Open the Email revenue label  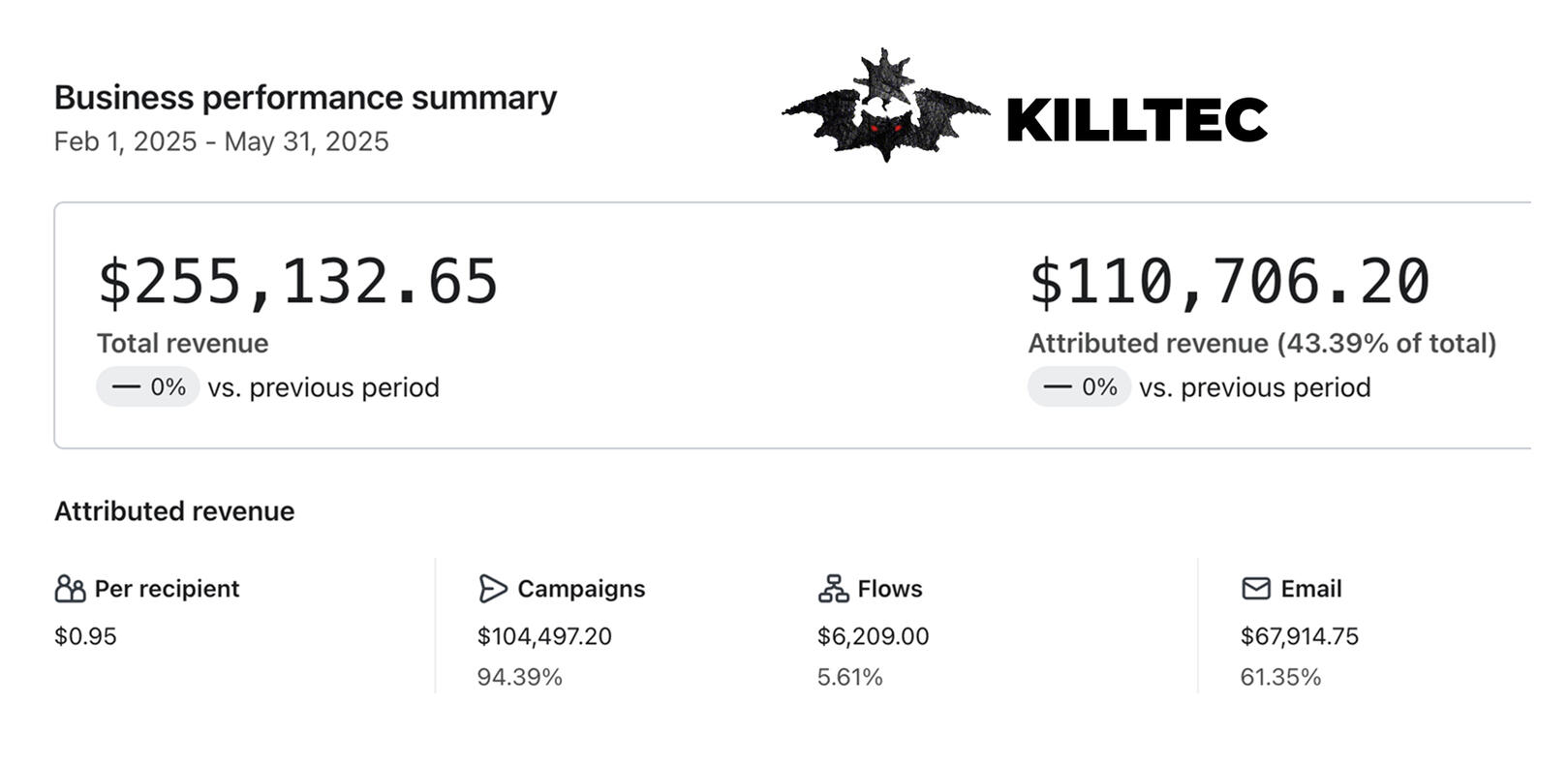(x=1311, y=589)
